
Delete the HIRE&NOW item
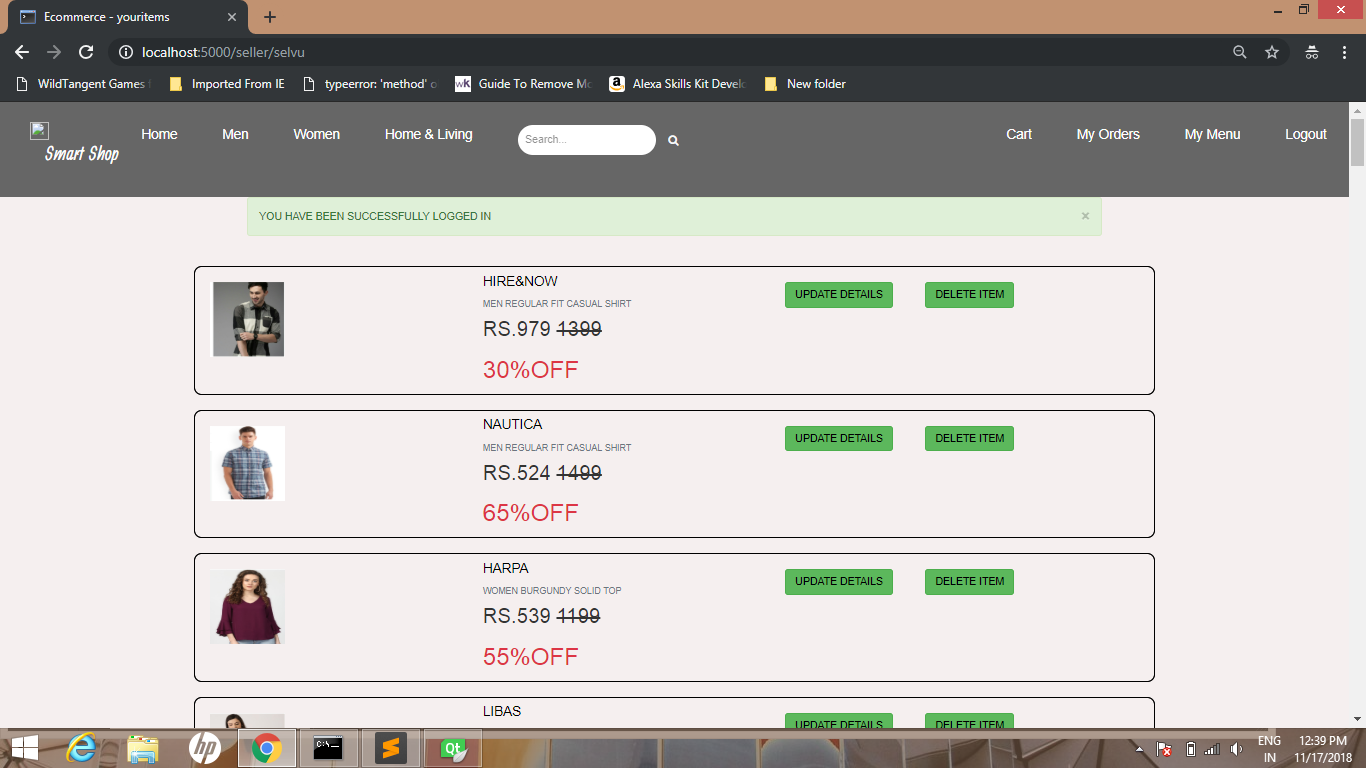(969, 295)
